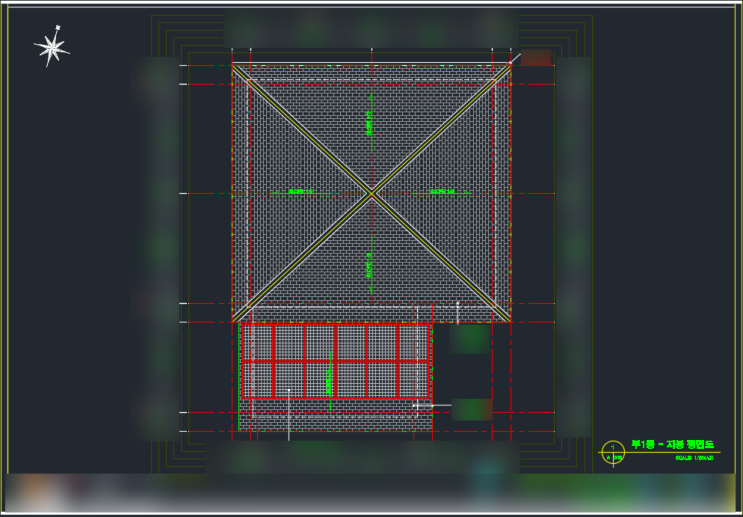Select the vertical SLOPE label on the south roof face
743x517 pixels.
[x=369, y=265]
